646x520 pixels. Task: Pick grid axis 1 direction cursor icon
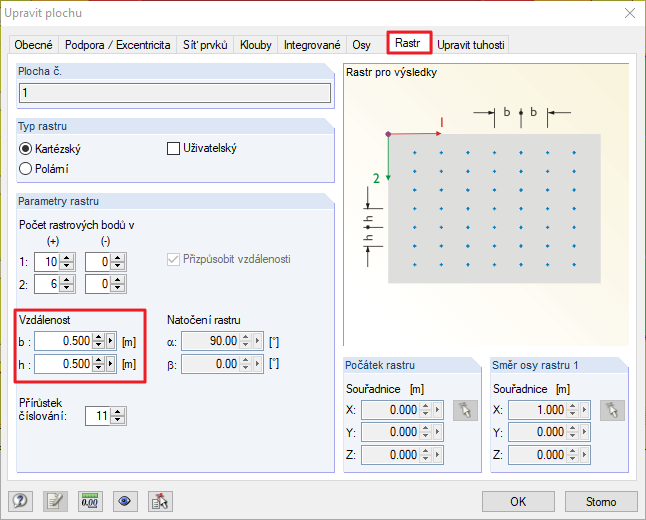click(612, 410)
